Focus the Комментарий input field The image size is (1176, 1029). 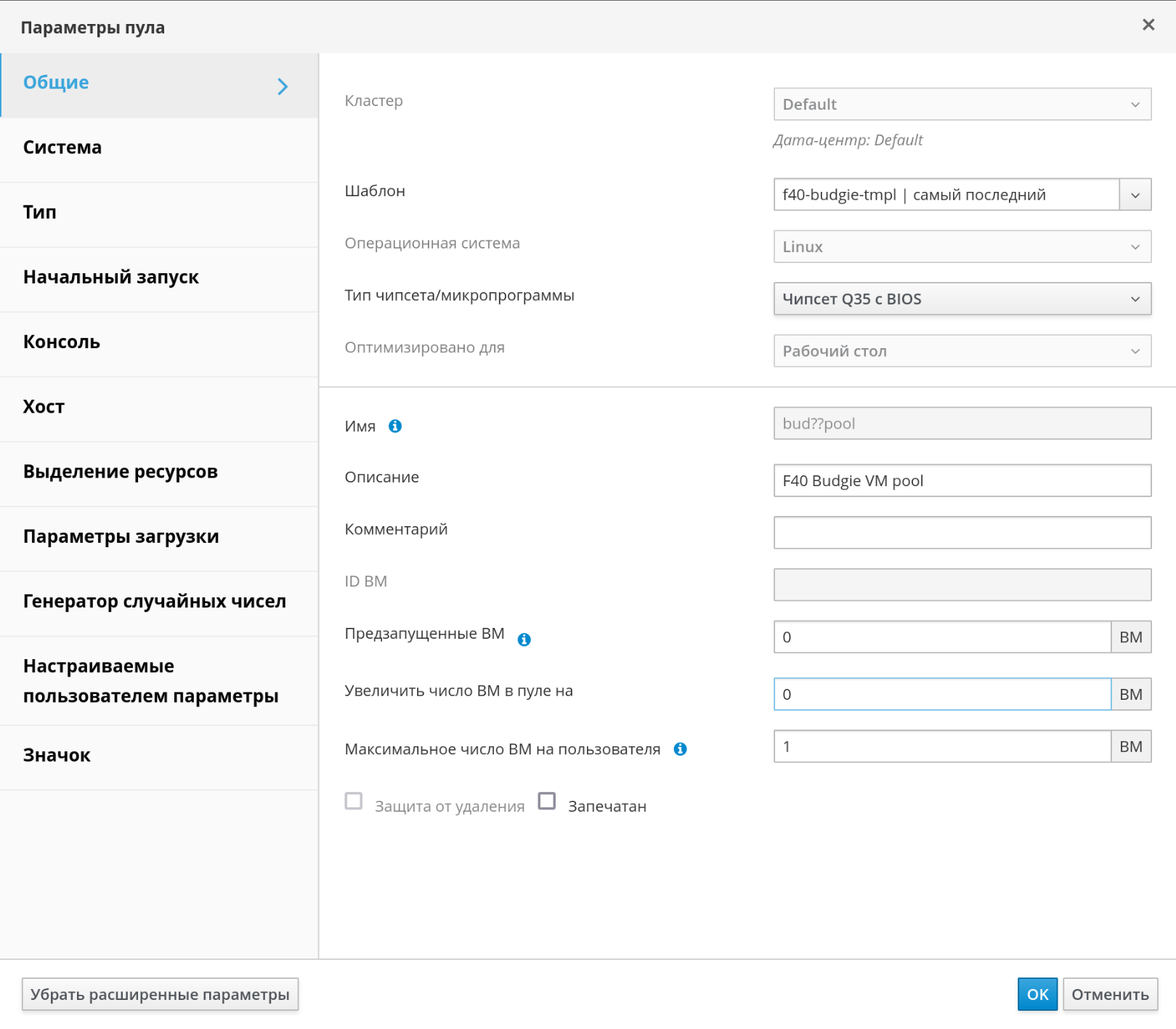click(962, 533)
